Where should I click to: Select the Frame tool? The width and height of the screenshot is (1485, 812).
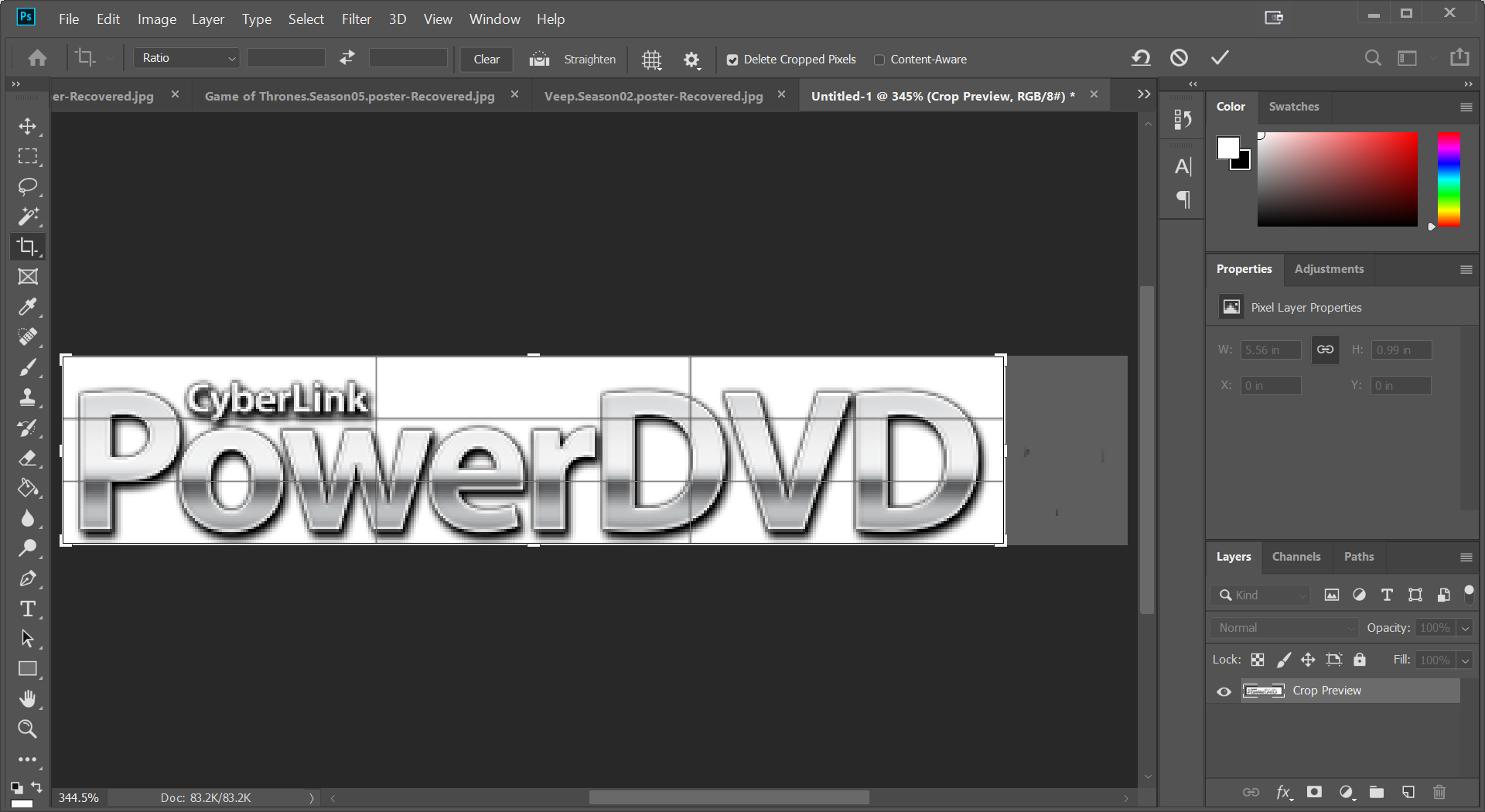(28, 277)
